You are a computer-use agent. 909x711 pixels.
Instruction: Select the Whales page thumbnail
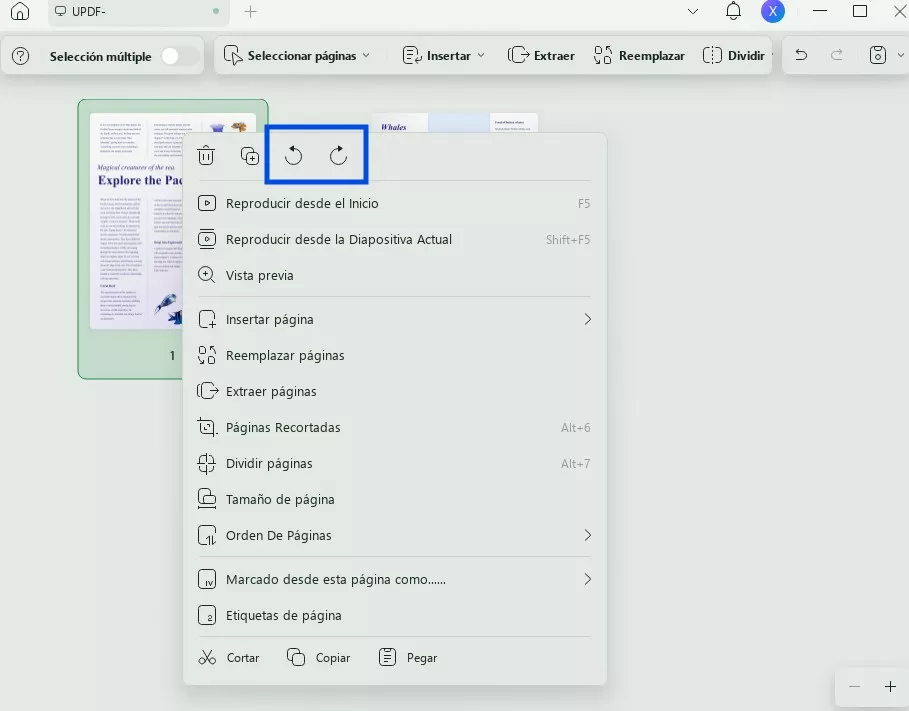456,123
